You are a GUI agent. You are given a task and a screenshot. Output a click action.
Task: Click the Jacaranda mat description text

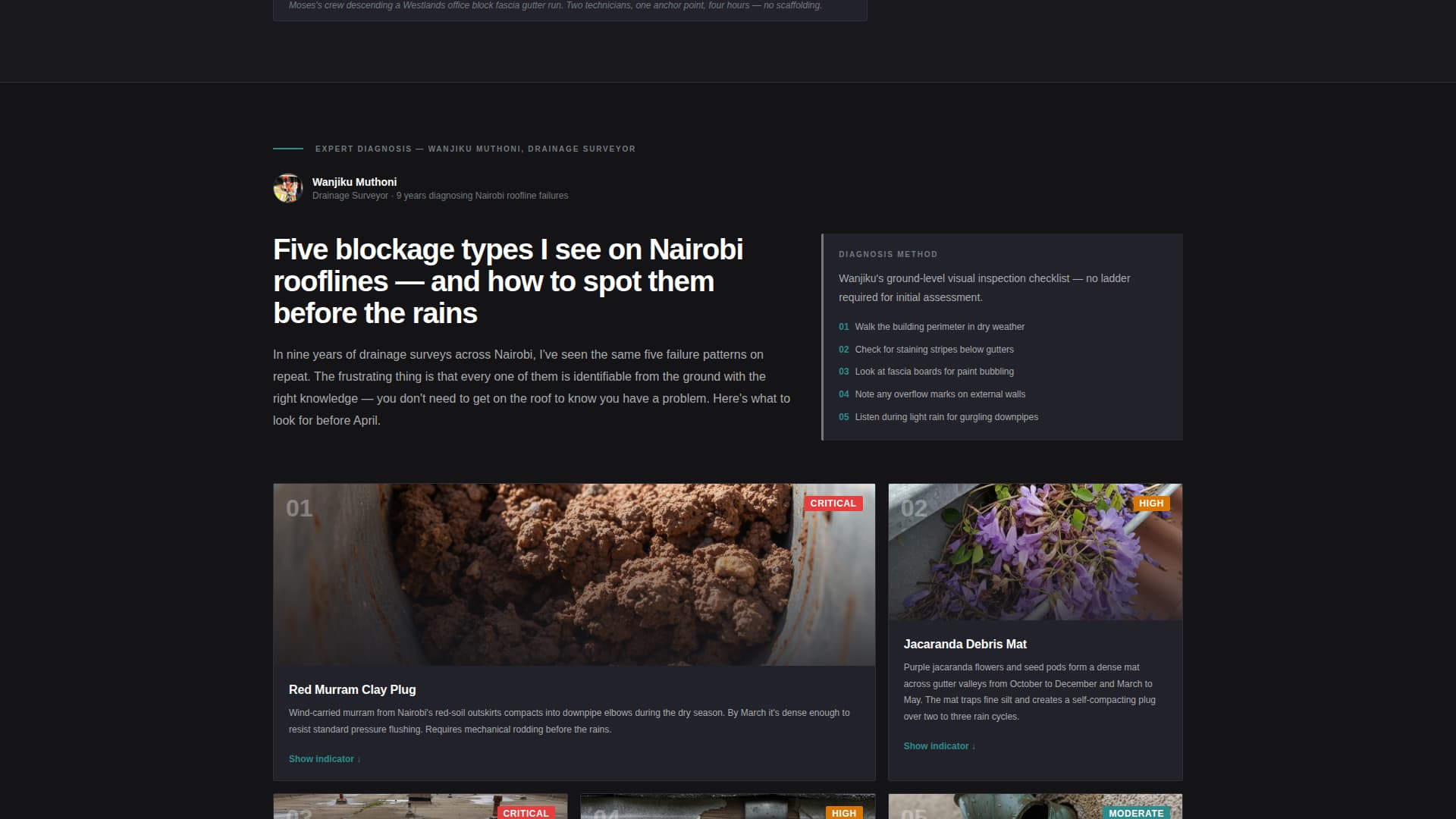coord(1029,692)
